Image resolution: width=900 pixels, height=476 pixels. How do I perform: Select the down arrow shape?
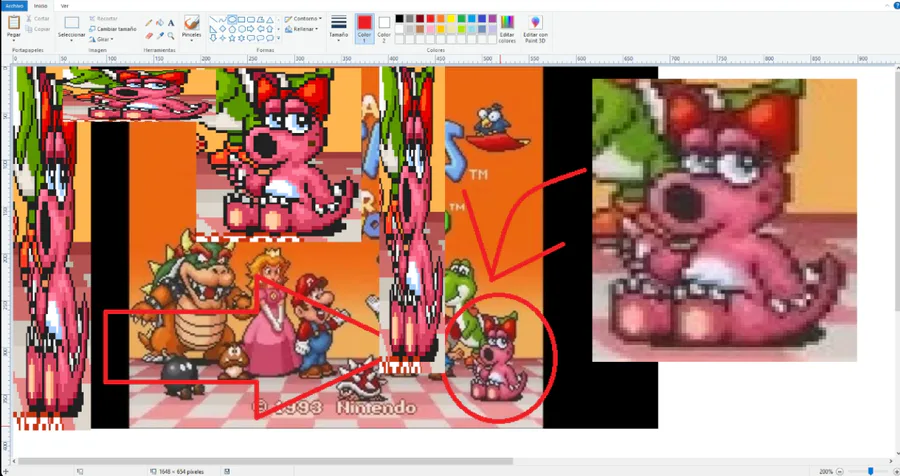(213, 38)
